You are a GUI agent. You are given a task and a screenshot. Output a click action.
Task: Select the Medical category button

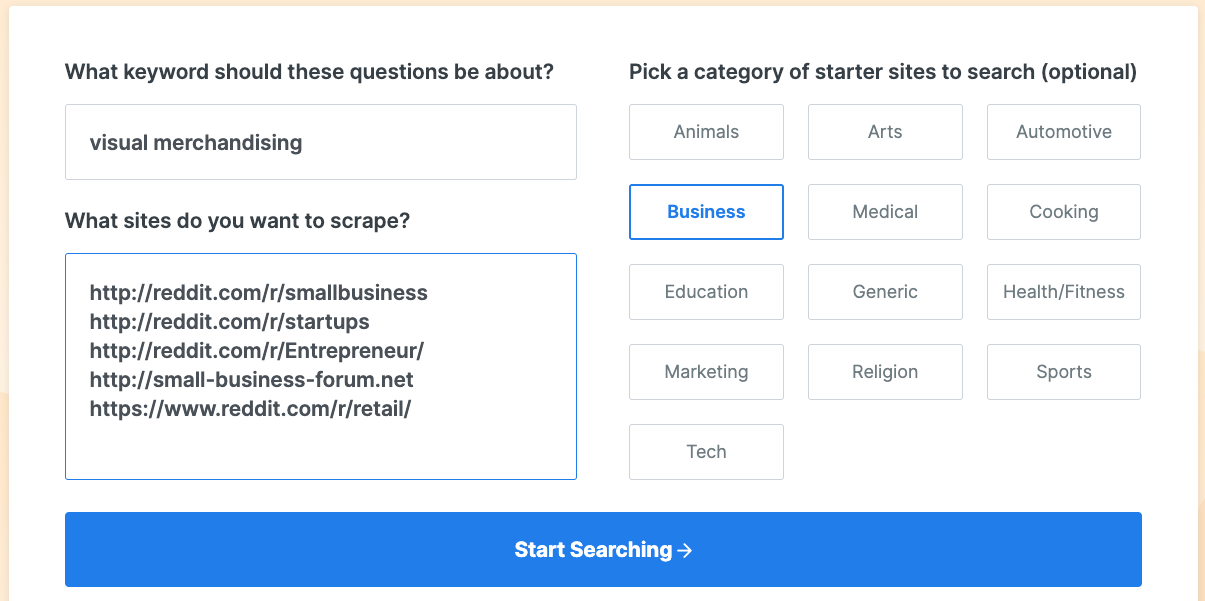(885, 212)
